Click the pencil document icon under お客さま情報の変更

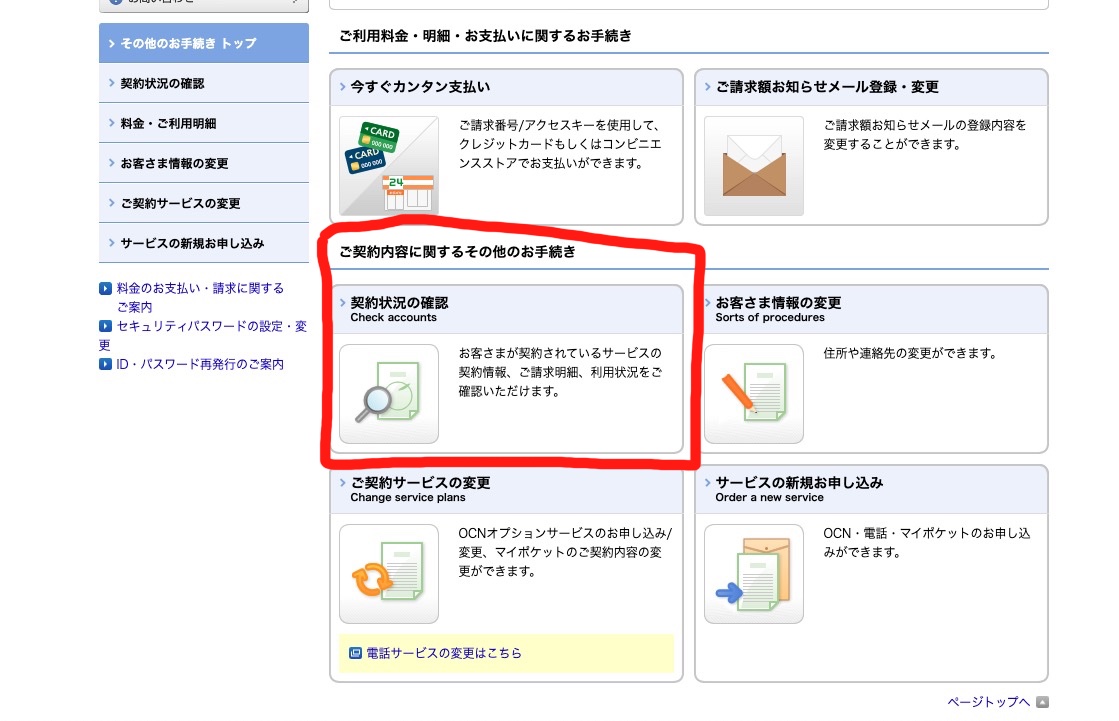tap(754, 394)
